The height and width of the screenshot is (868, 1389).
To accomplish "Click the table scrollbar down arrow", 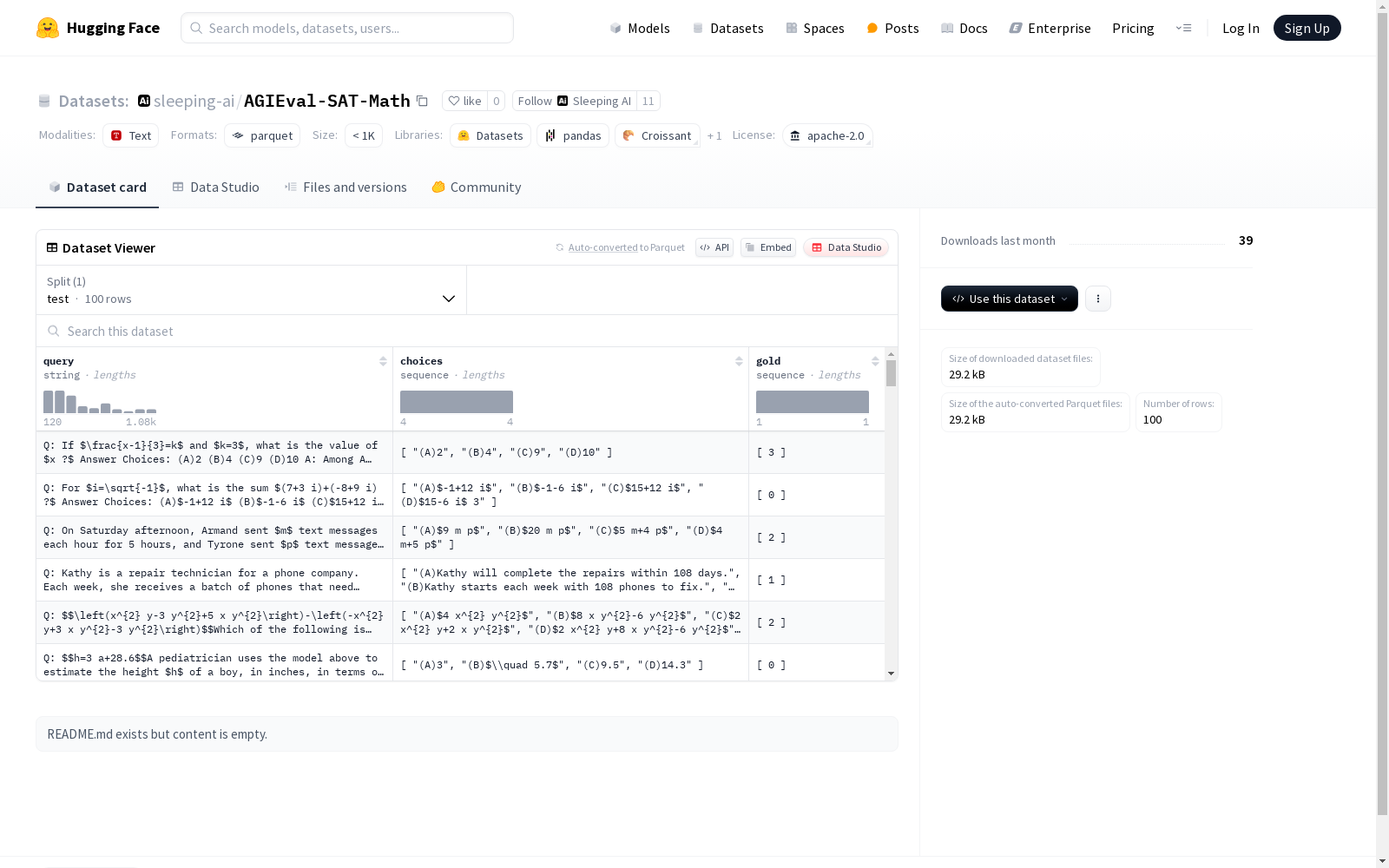I will click(x=891, y=674).
